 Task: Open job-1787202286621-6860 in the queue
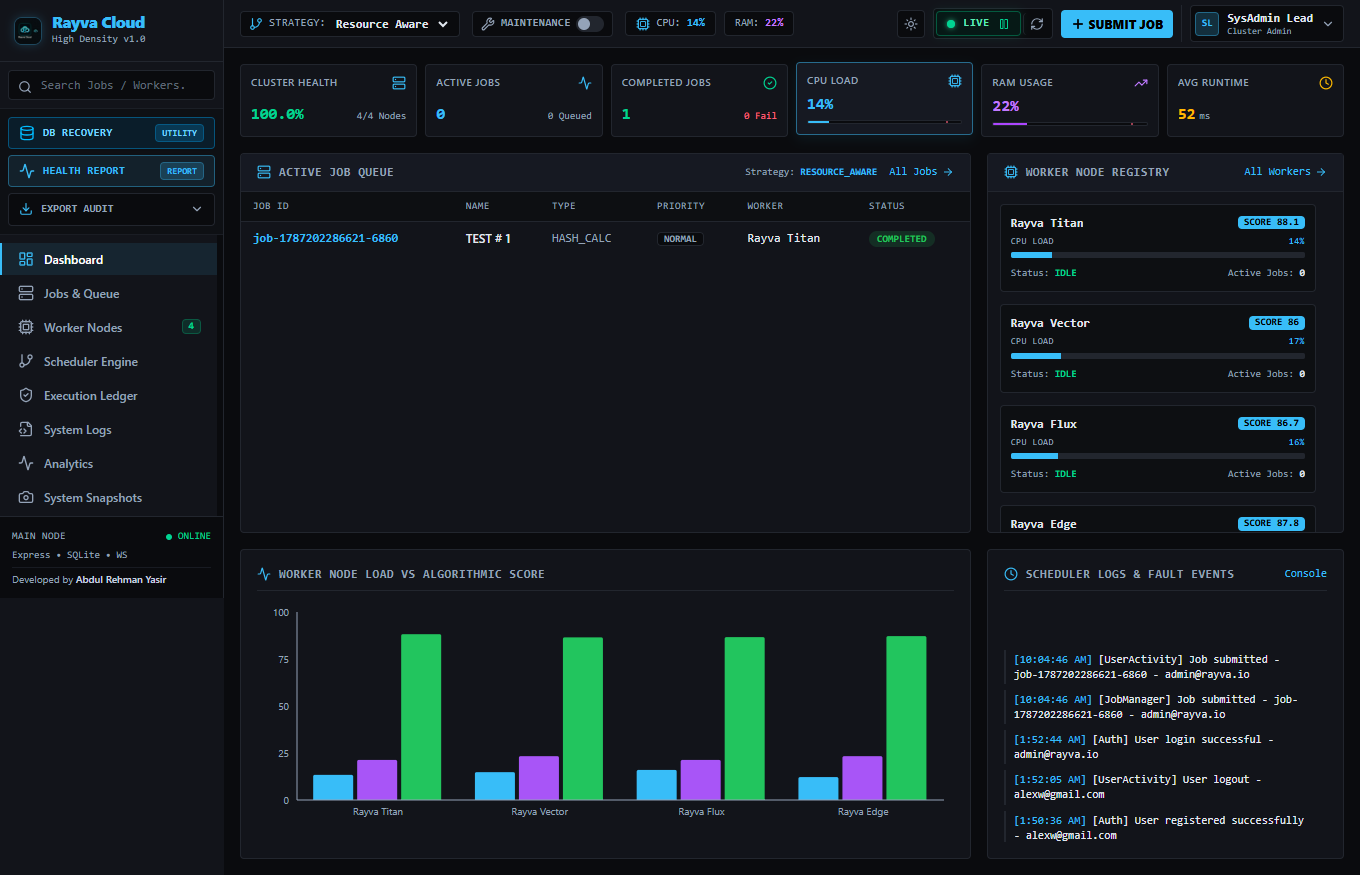tap(326, 239)
